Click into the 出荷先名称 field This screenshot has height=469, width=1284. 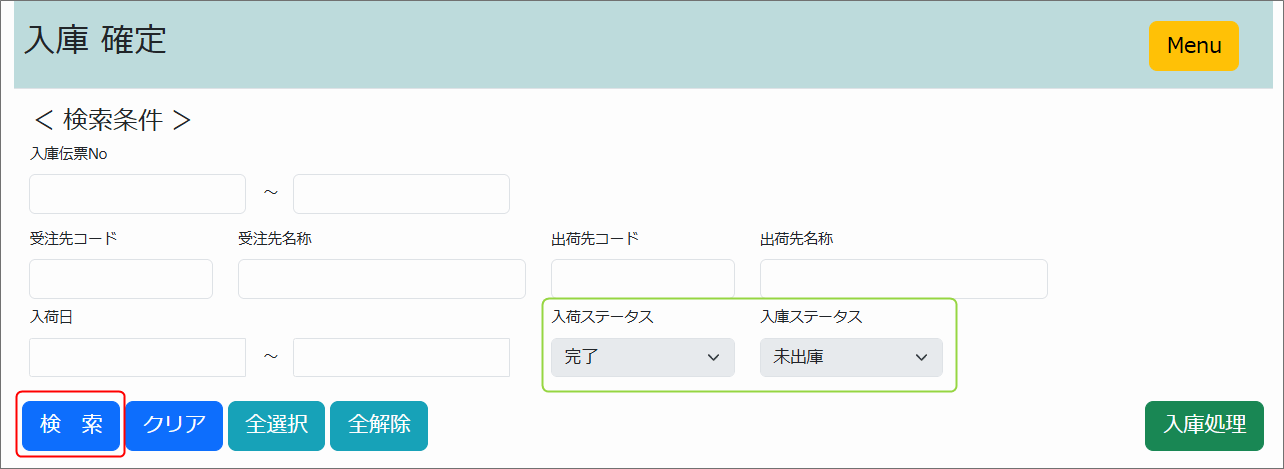click(903, 279)
